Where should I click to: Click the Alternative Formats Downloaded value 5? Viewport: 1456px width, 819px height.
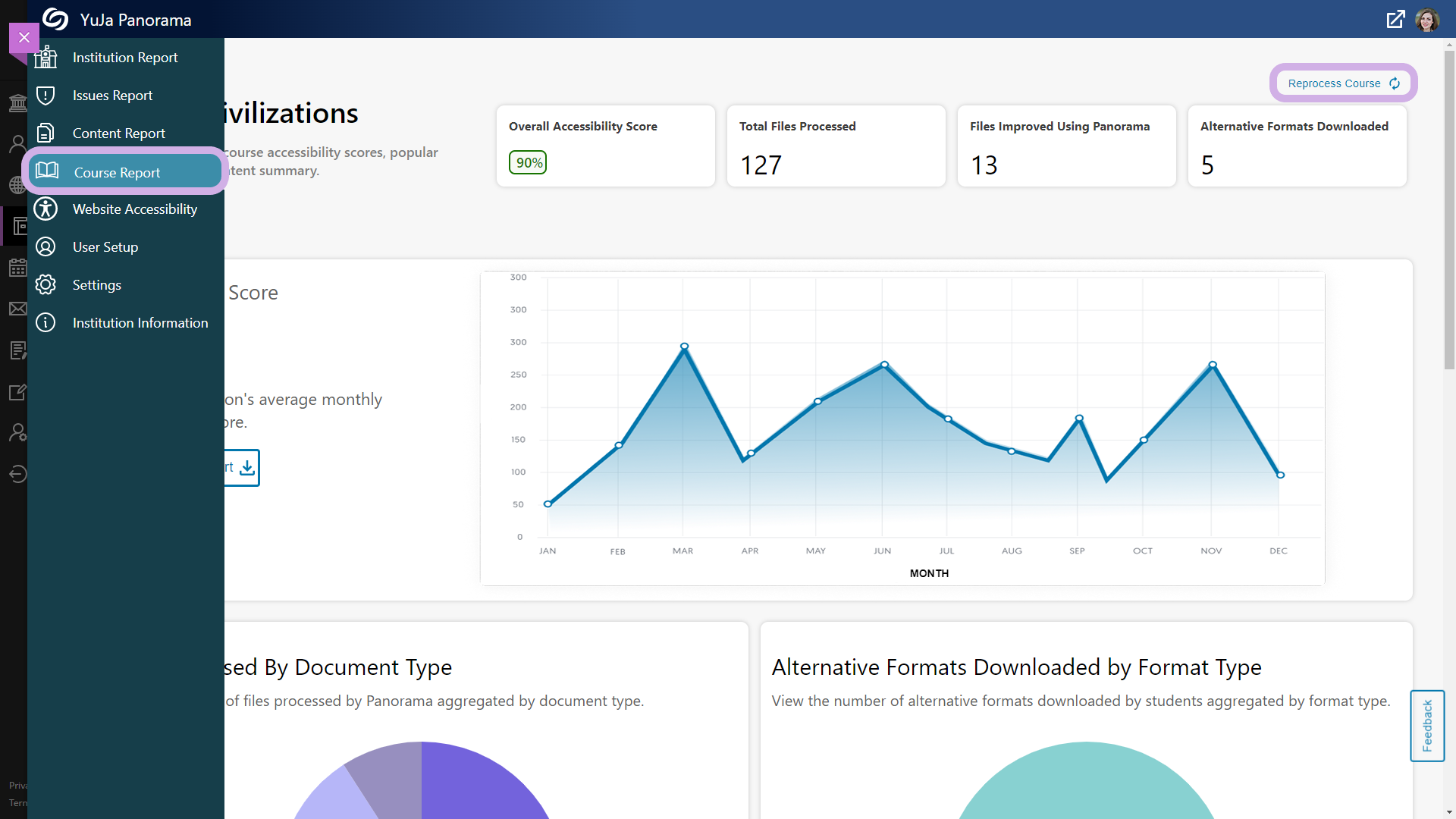pos(1207,165)
